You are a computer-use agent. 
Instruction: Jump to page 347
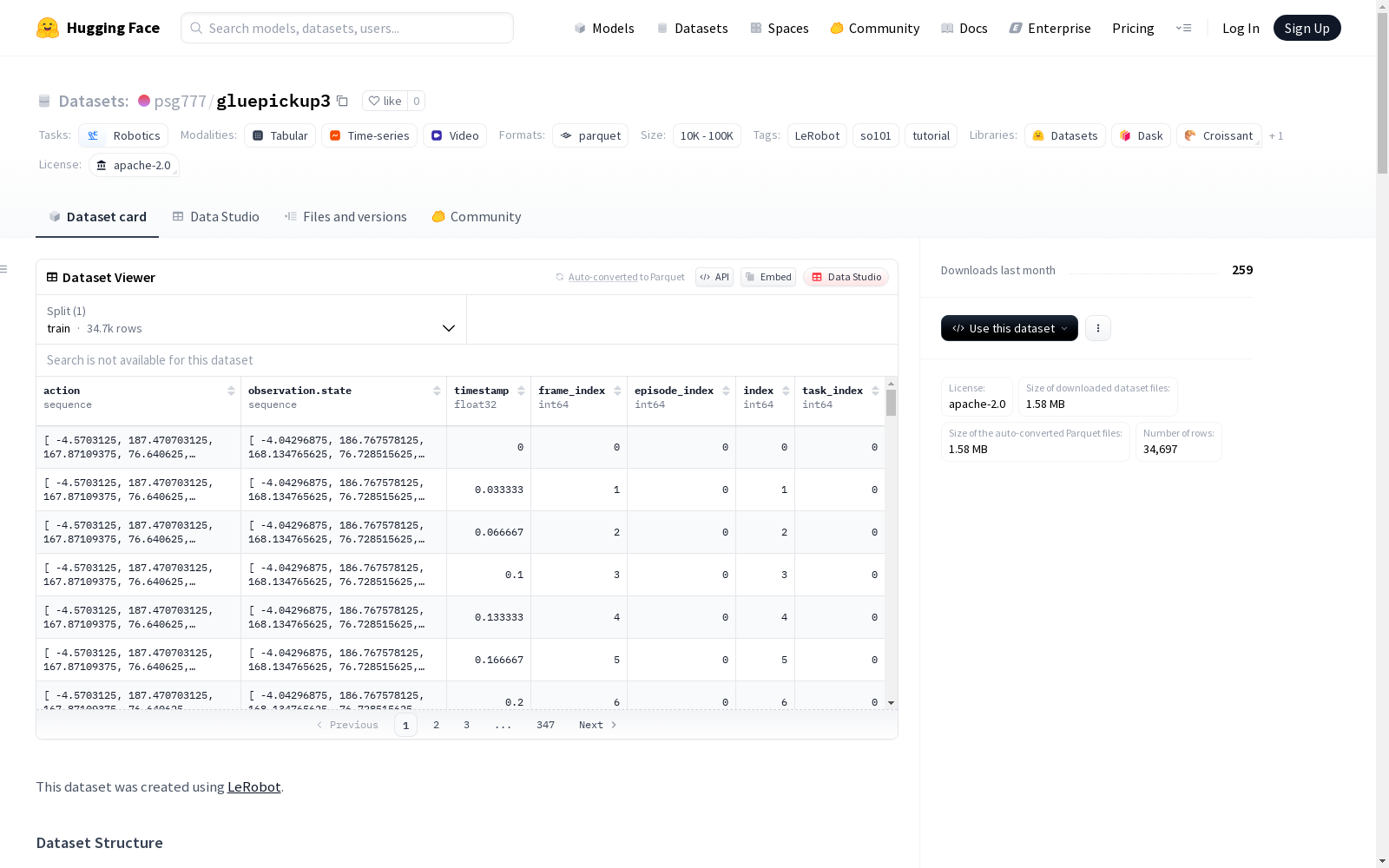[545, 725]
